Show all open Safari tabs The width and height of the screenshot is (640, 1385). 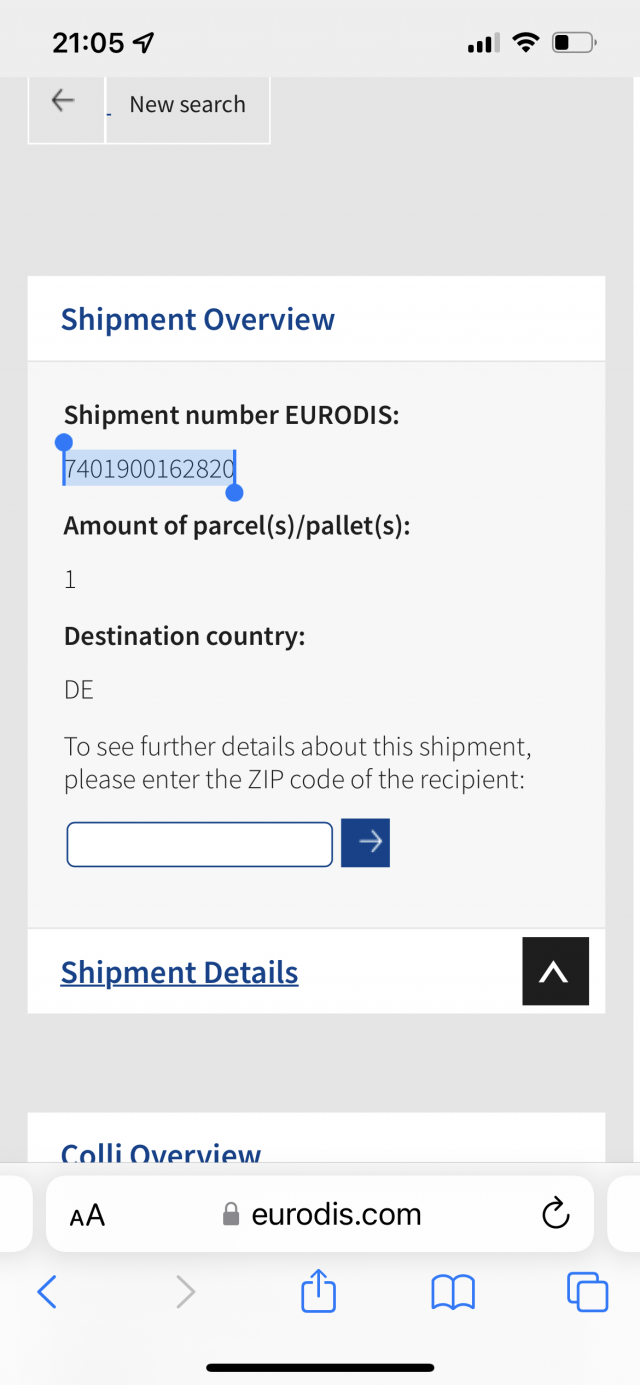[587, 1292]
